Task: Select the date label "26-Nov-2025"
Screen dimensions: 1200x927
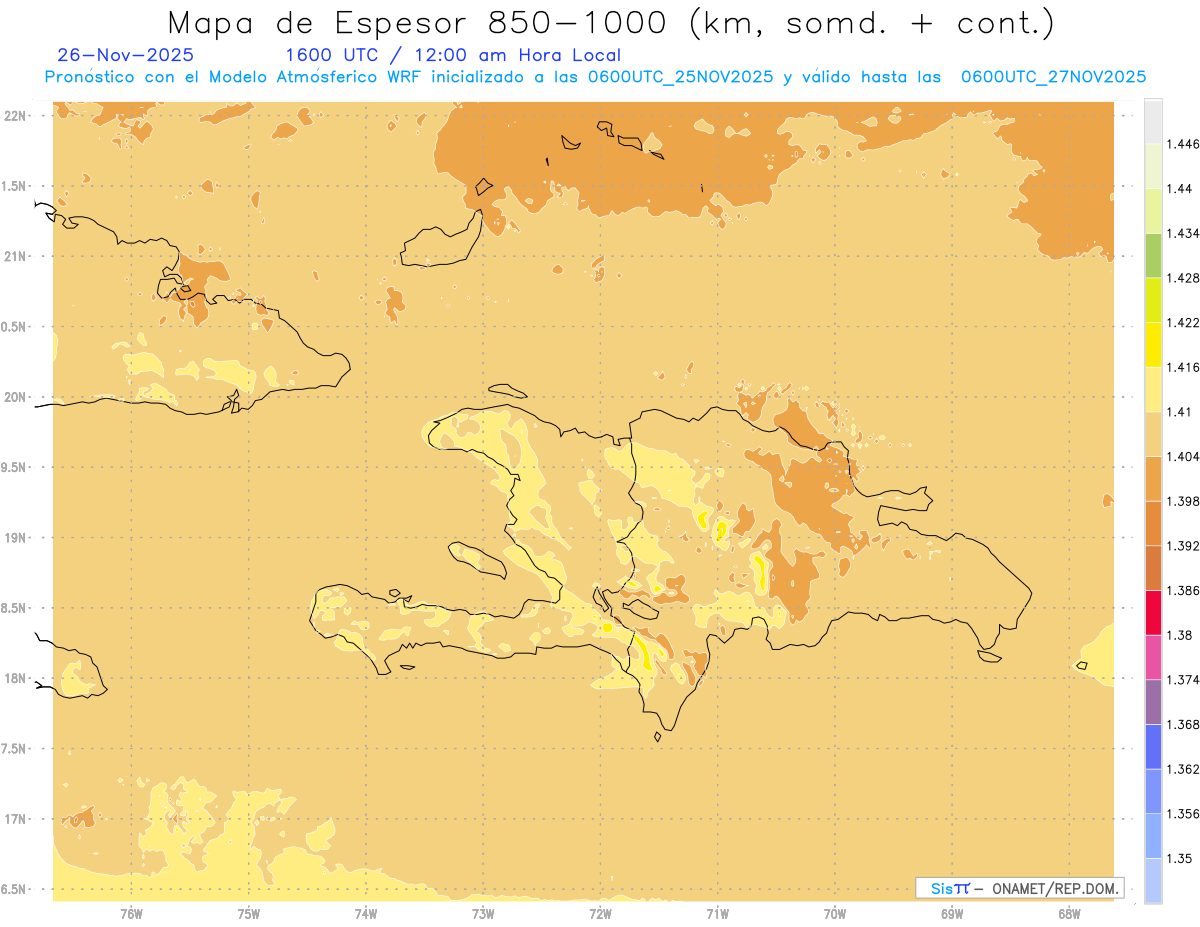Action: [x=126, y=55]
